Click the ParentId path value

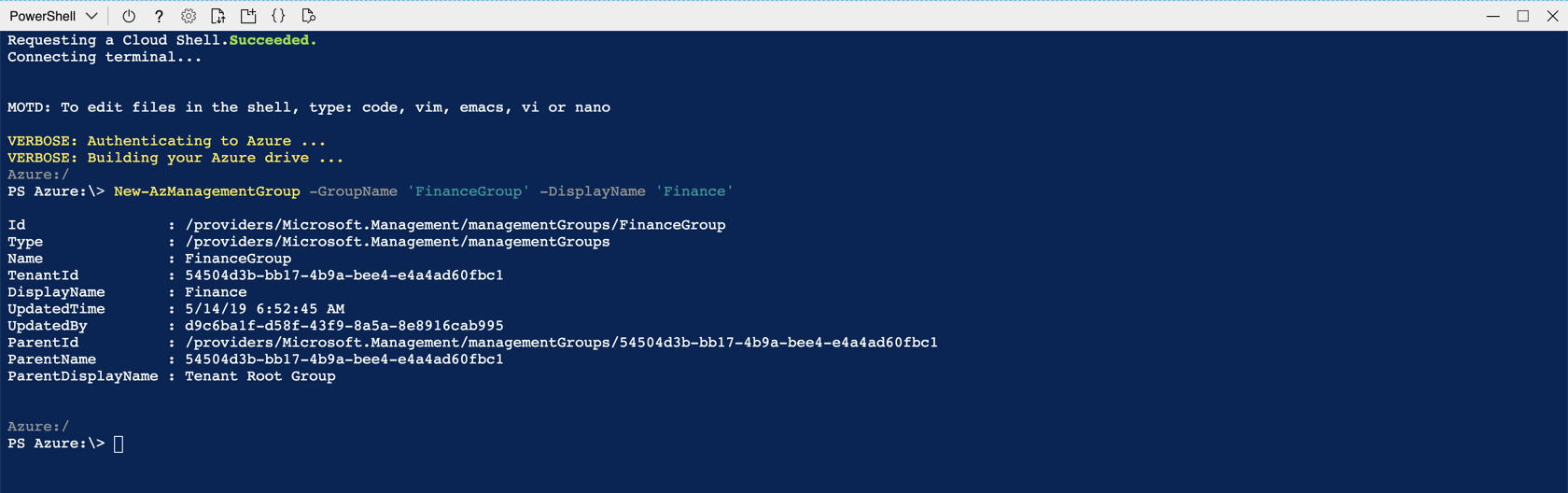pyautogui.click(x=561, y=343)
